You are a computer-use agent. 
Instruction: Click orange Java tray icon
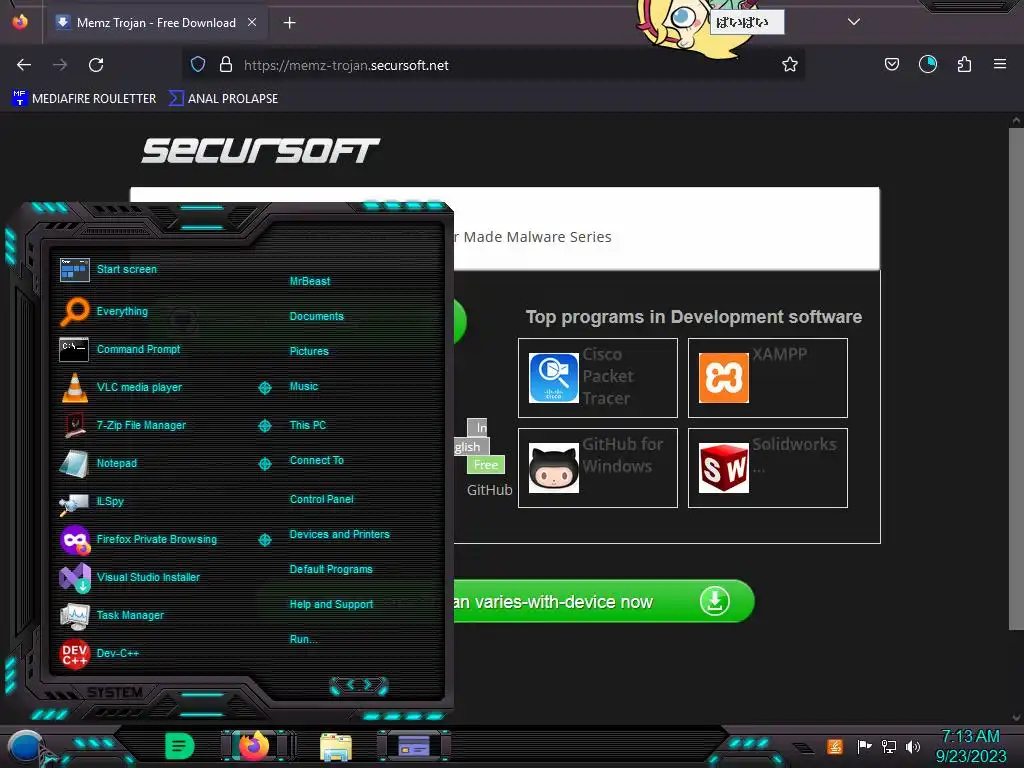tap(835, 746)
